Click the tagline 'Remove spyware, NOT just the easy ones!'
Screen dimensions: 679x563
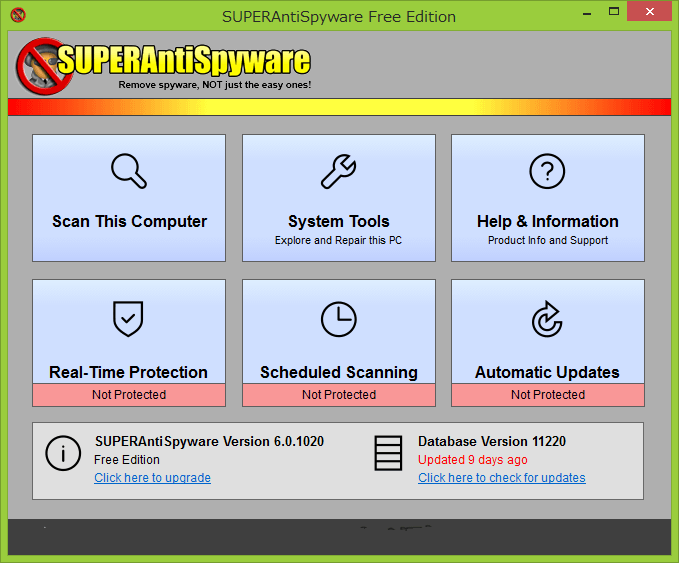pyautogui.click(x=215, y=85)
